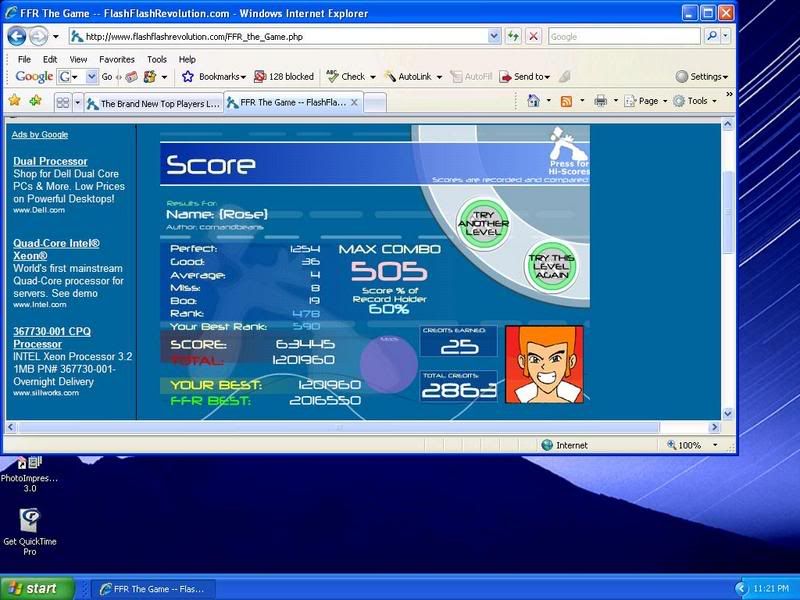Open the 367730-001 CPQ Processor ad link
Screen dimensions: 800x600
click(52, 338)
